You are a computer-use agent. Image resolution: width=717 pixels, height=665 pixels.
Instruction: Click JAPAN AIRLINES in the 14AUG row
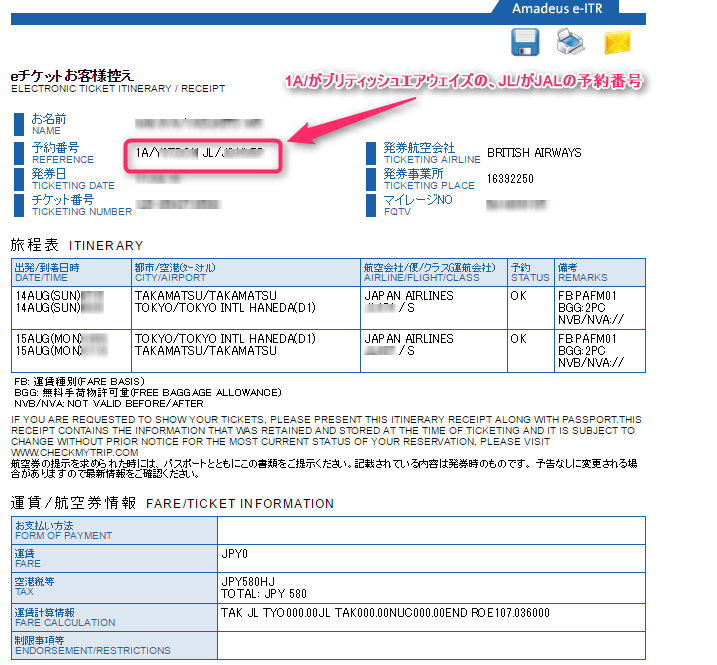tap(409, 296)
